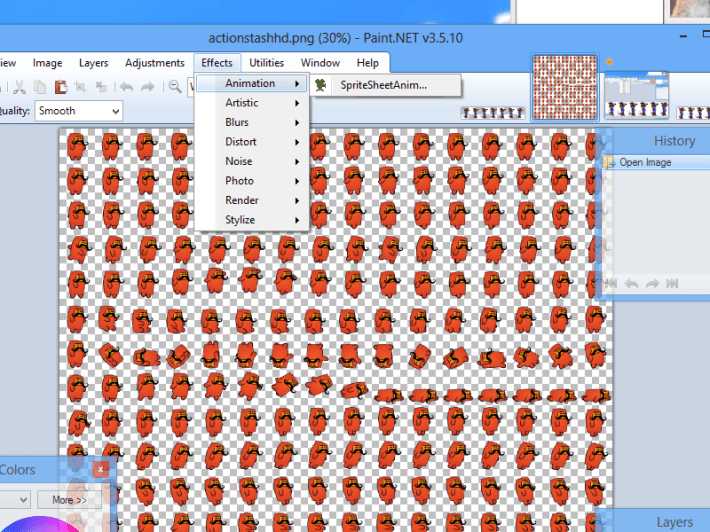Click the History panel undo arrow

click(631, 283)
